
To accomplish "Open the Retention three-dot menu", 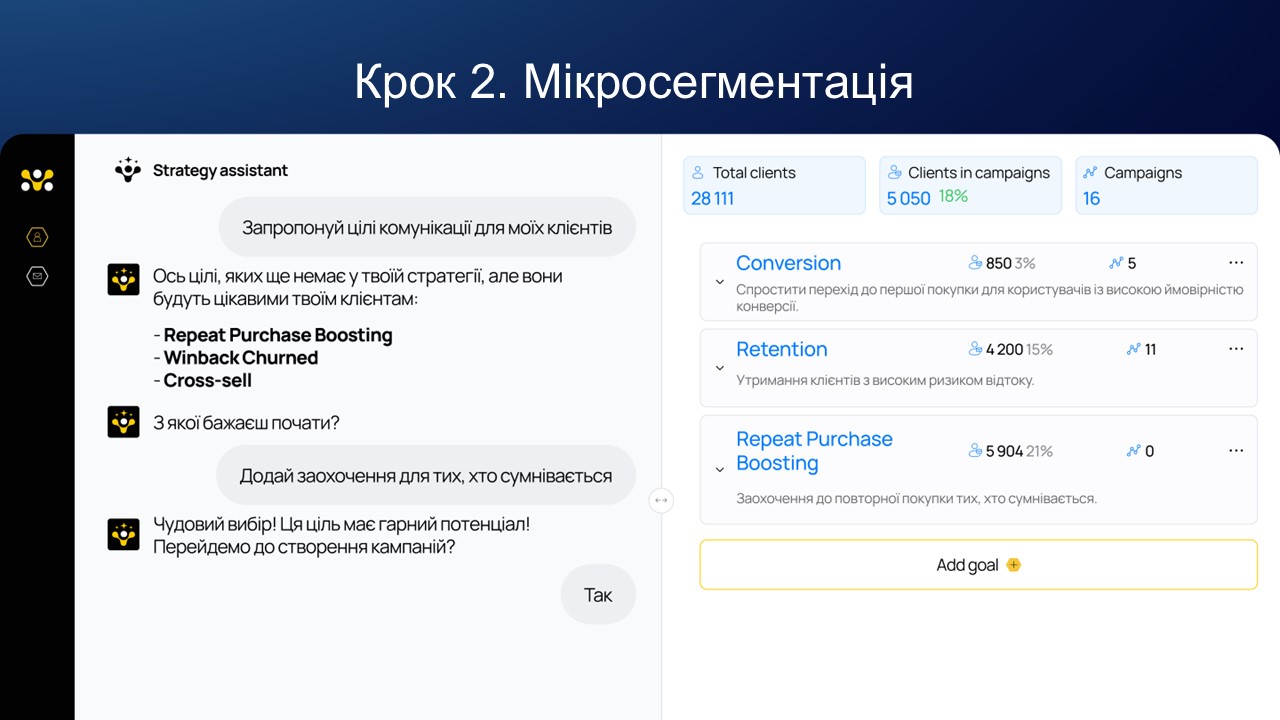I will pyautogui.click(x=1236, y=349).
